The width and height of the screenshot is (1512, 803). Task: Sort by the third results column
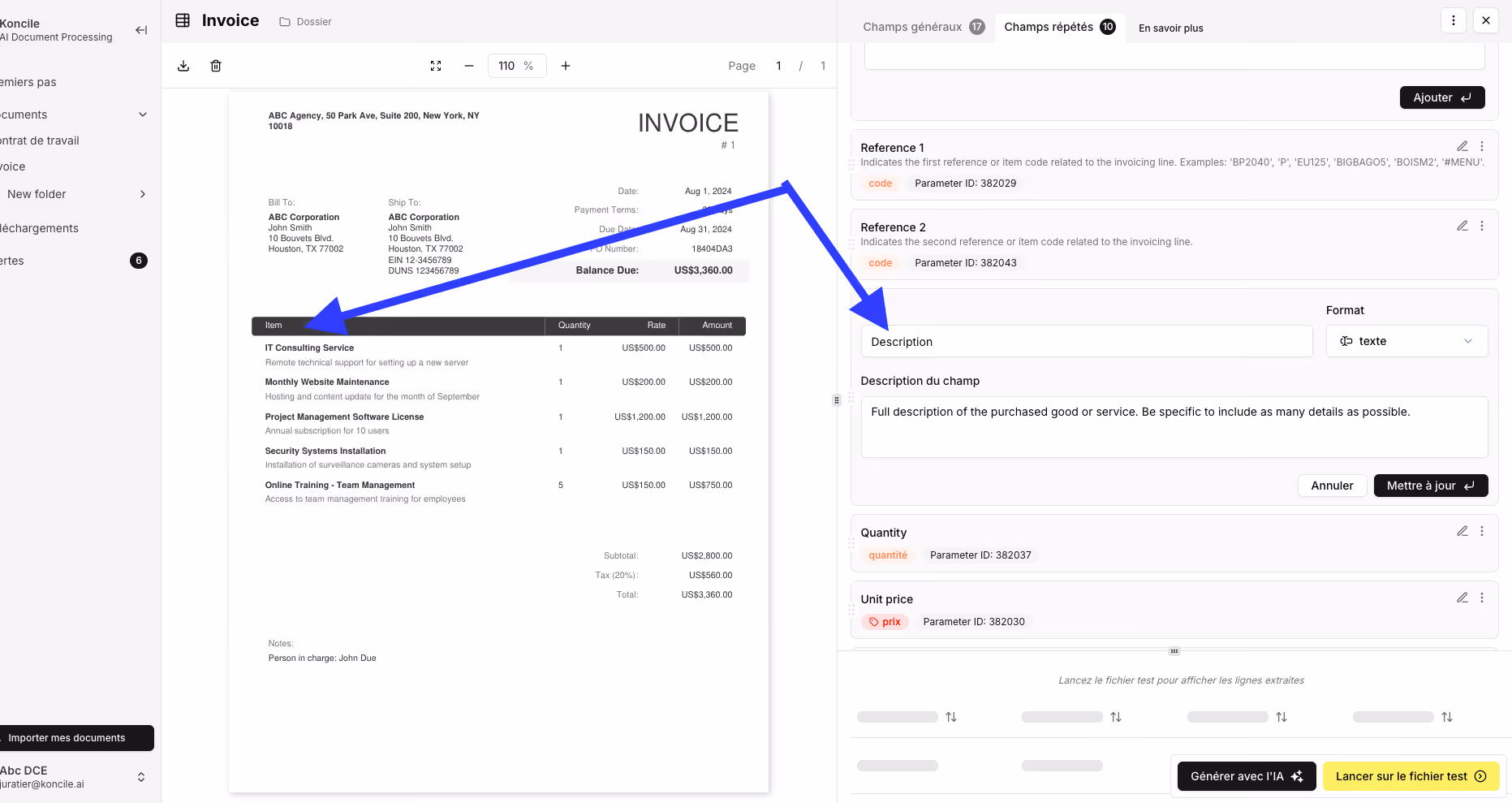click(1282, 717)
